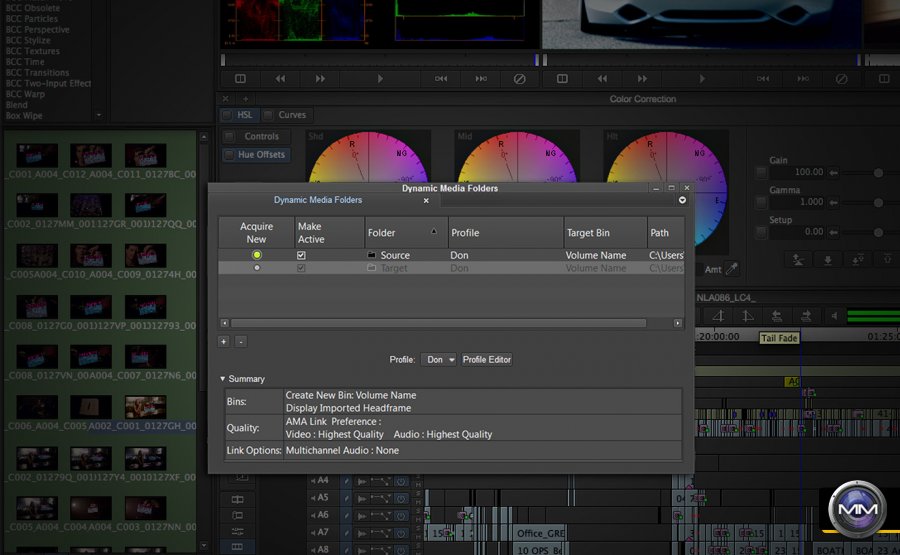
Task: Click fast forward in the left monitor
Action: [320, 79]
